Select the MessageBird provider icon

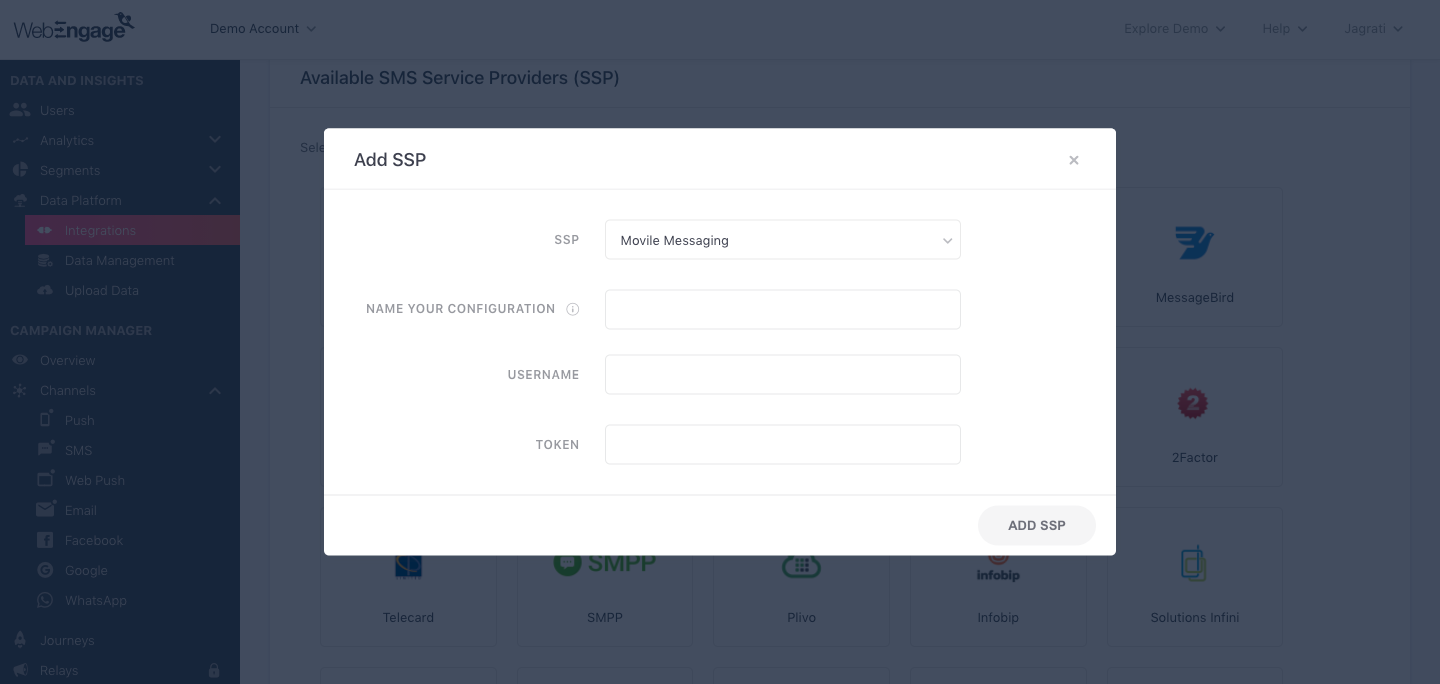1194,242
